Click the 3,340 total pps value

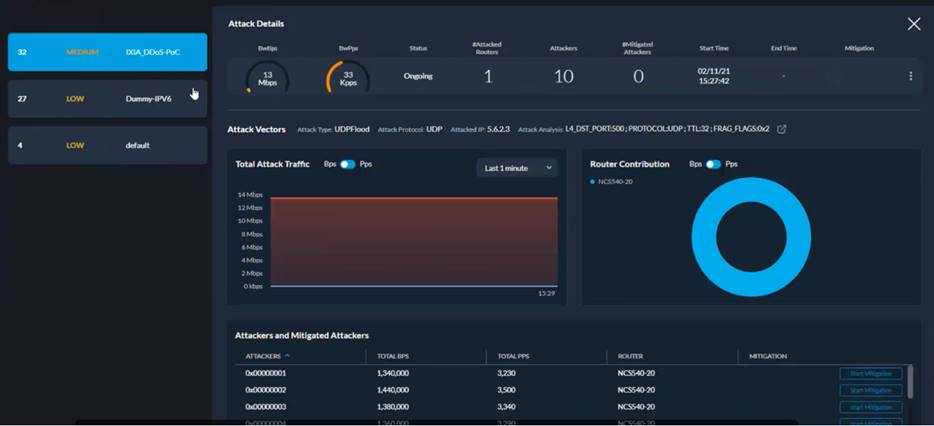(506, 407)
